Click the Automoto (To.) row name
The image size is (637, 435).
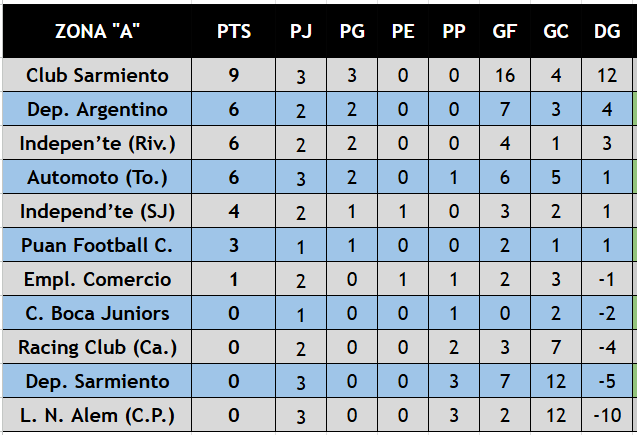[x=97, y=177]
